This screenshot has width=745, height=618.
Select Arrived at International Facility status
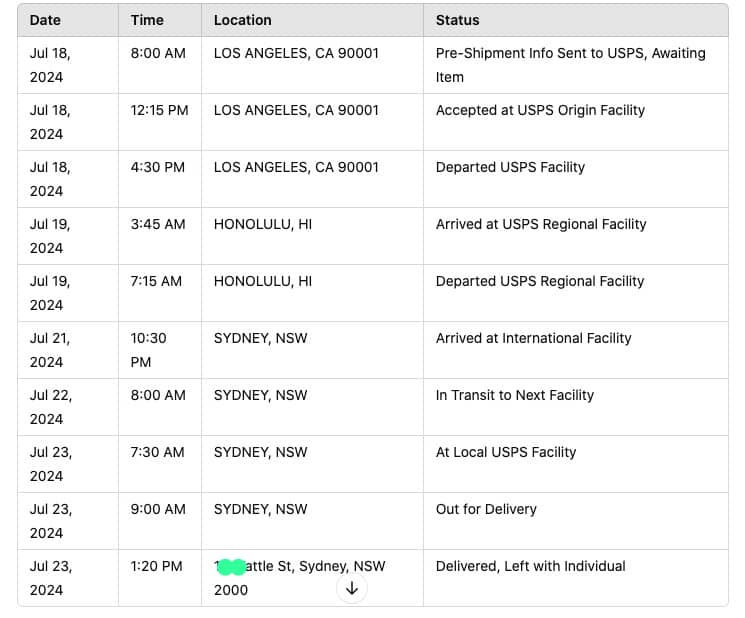point(533,338)
